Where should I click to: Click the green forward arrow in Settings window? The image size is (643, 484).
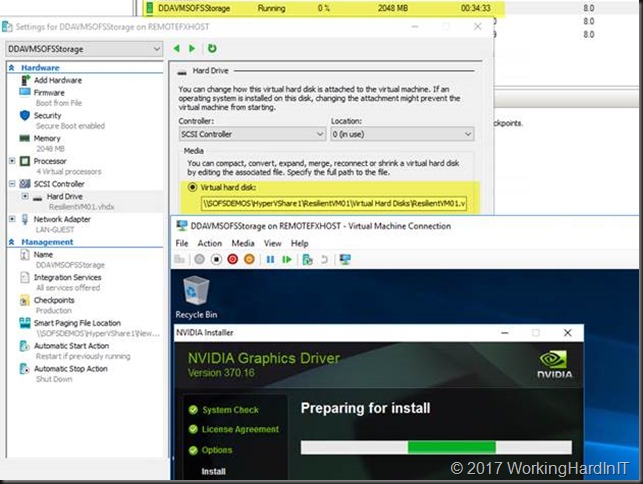[192, 48]
